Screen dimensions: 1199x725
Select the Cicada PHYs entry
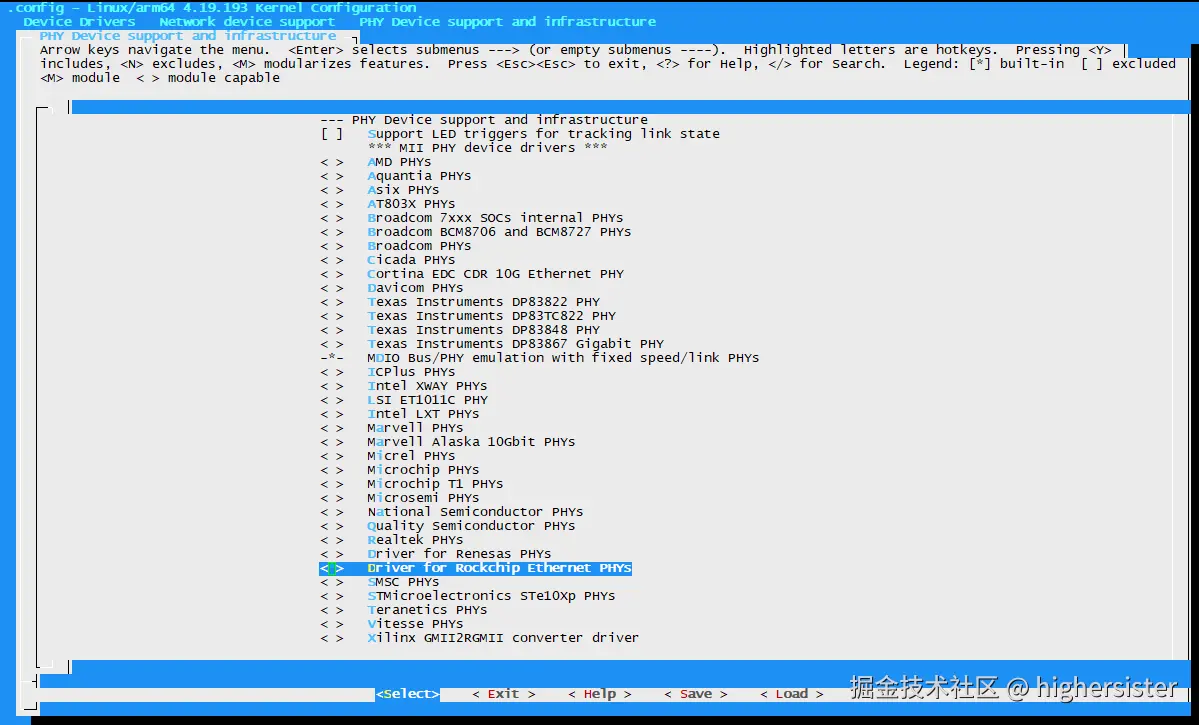(388, 260)
